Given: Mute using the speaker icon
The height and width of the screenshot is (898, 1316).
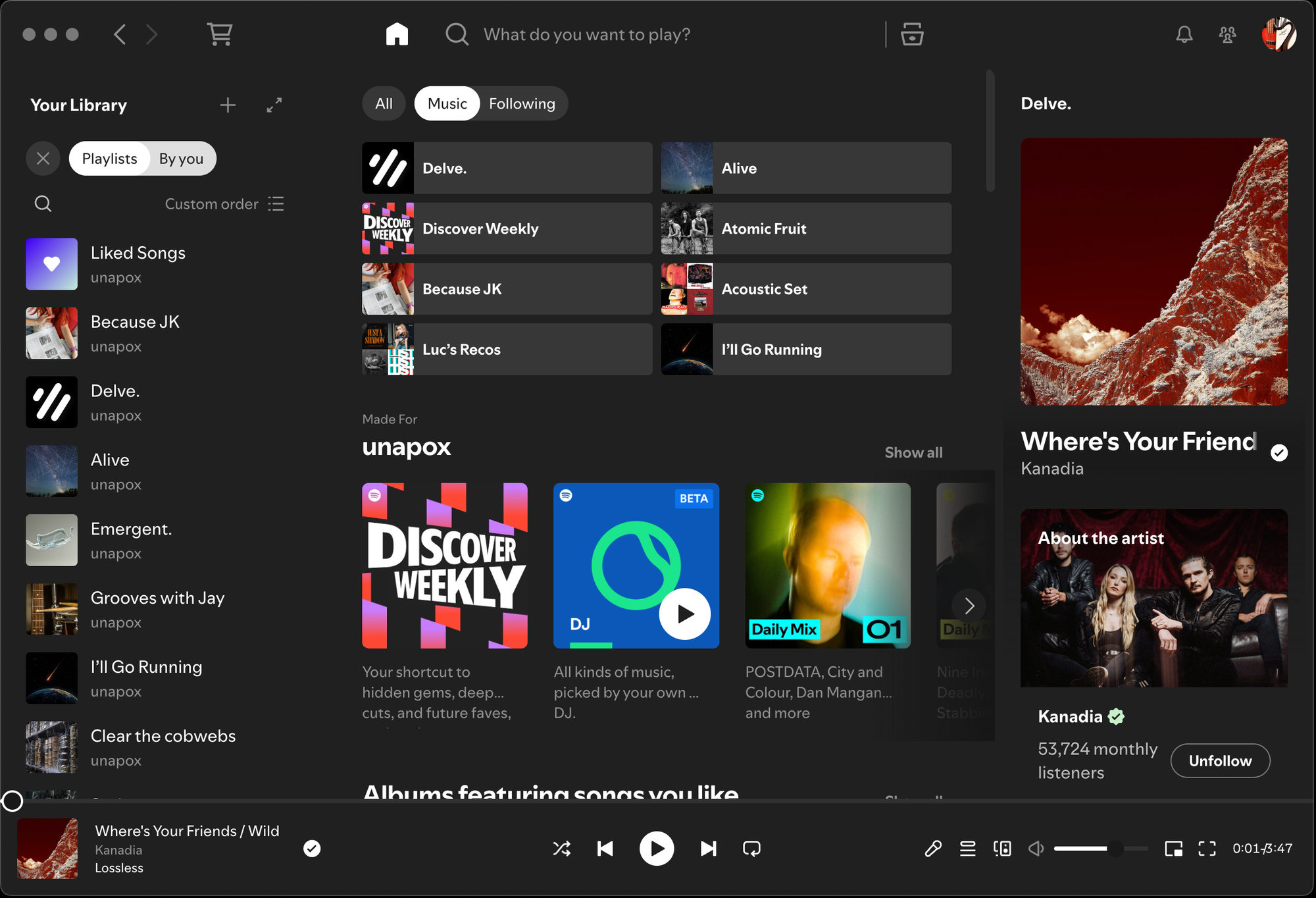Looking at the screenshot, I should point(1036,849).
